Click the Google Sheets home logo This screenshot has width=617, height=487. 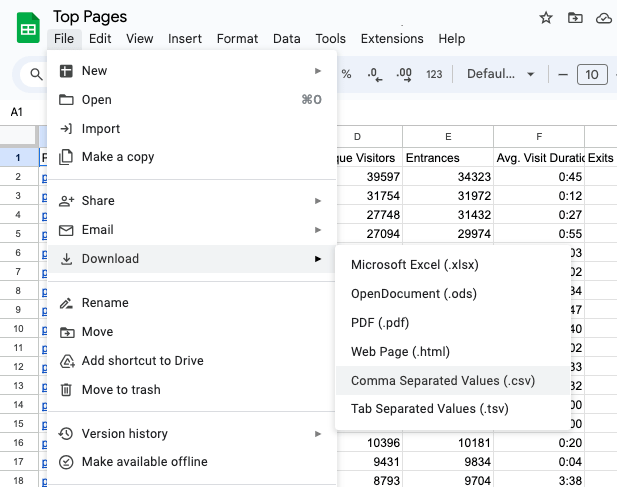(28, 28)
